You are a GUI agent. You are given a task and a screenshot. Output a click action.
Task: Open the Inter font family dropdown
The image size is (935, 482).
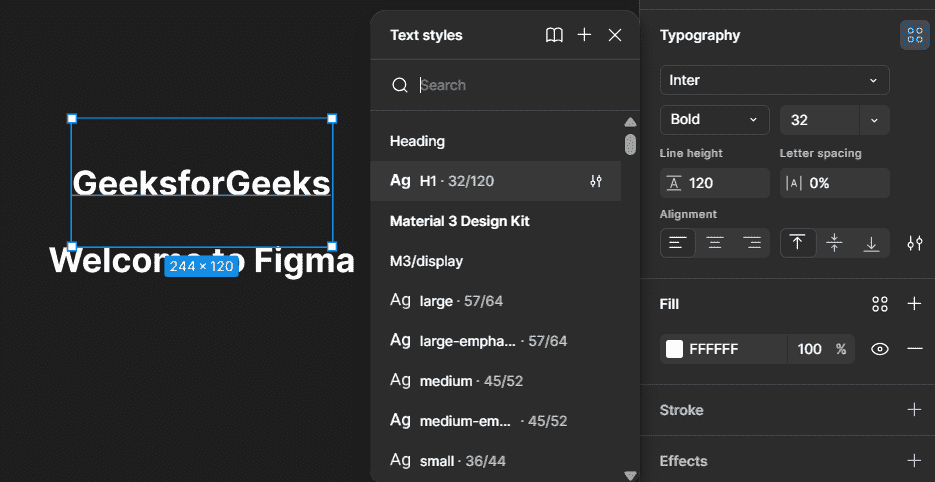click(775, 80)
